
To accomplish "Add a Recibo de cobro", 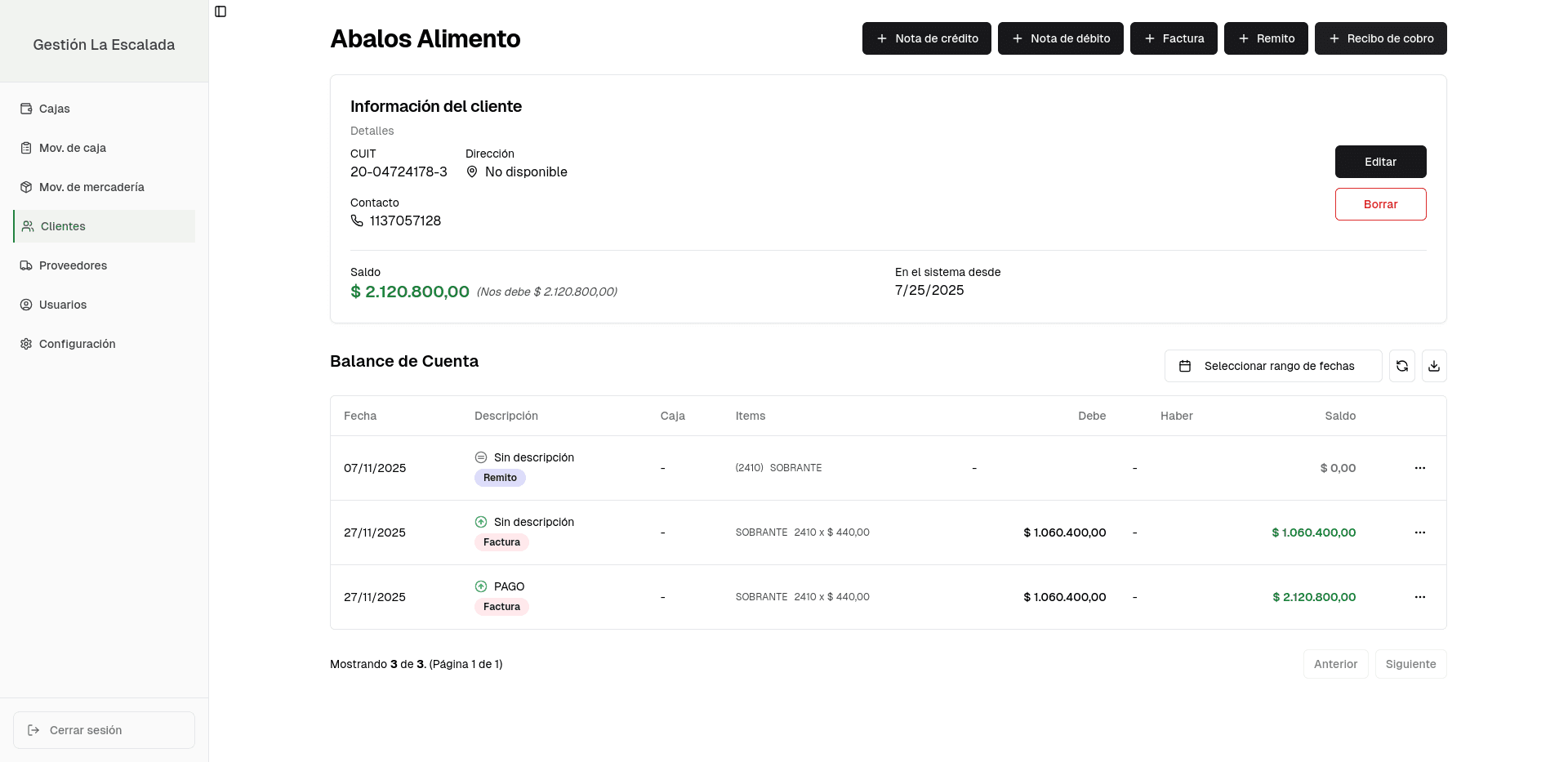I will (1380, 38).
